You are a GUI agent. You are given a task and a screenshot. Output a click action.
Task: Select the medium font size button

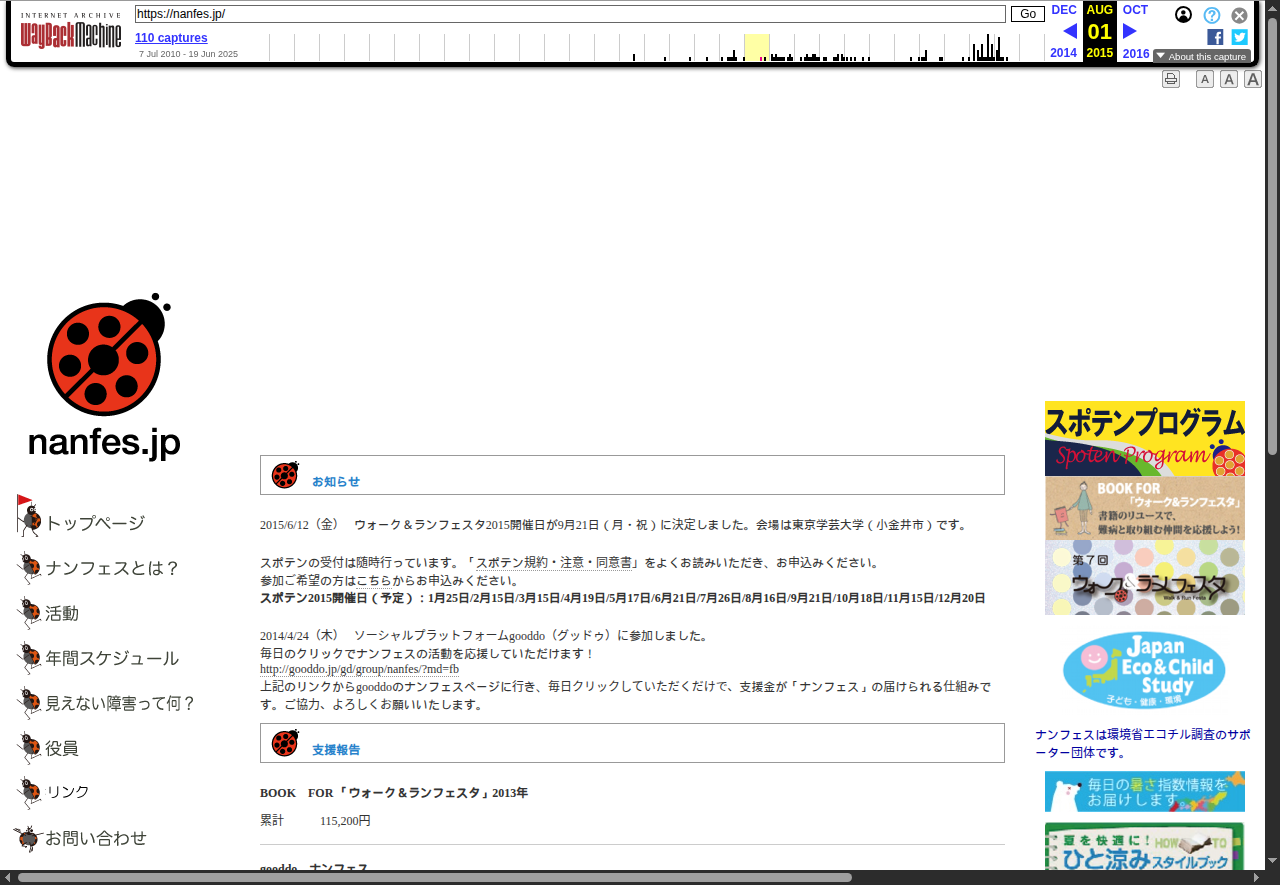point(1229,79)
